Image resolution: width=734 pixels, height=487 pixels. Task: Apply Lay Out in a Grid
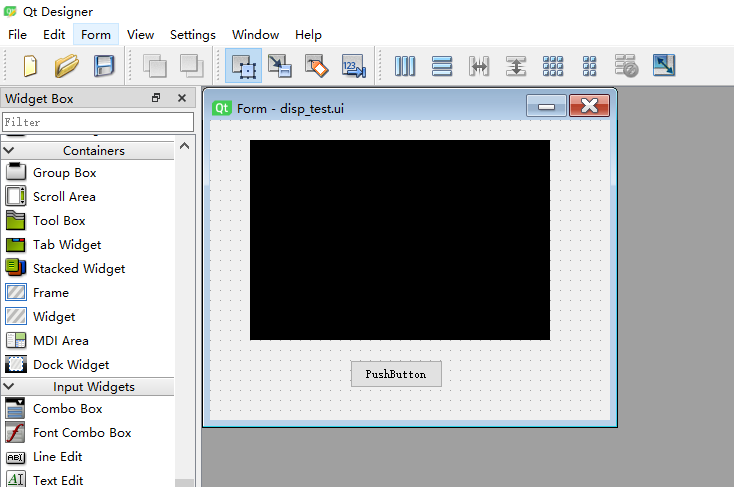(553, 66)
